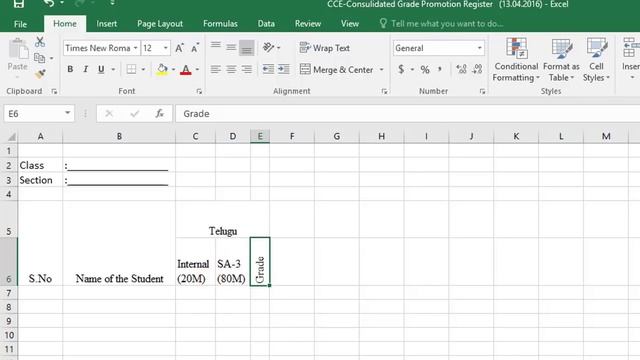Apply Accounting number format dollar sign

[401, 69]
